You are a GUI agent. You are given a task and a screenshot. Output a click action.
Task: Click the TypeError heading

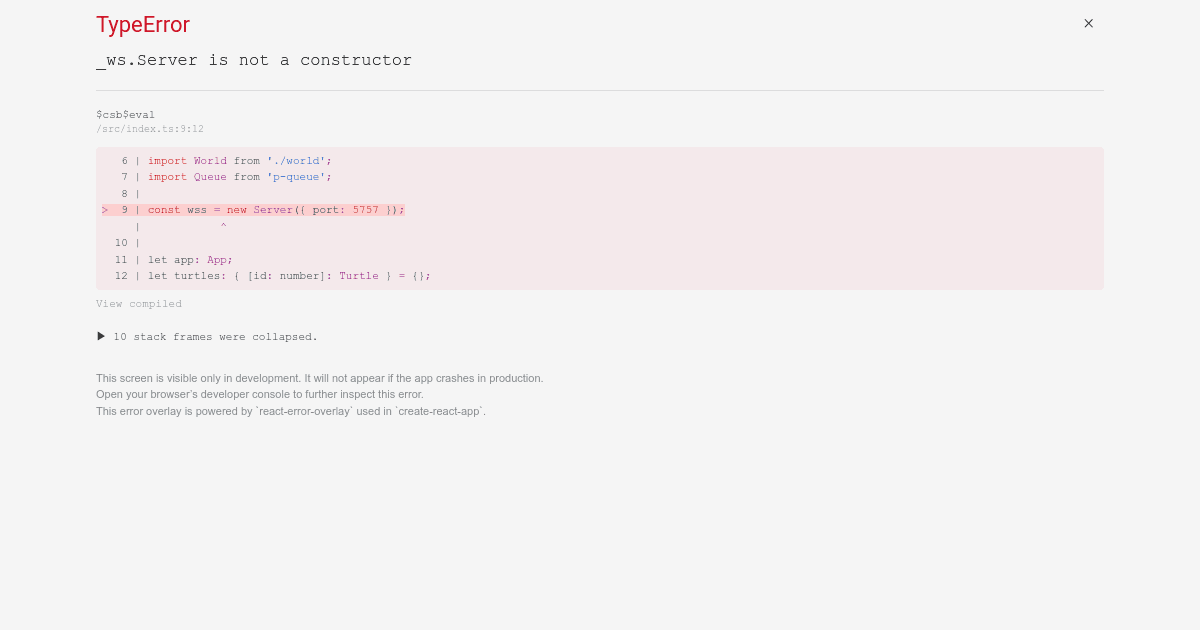[x=142, y=25]
